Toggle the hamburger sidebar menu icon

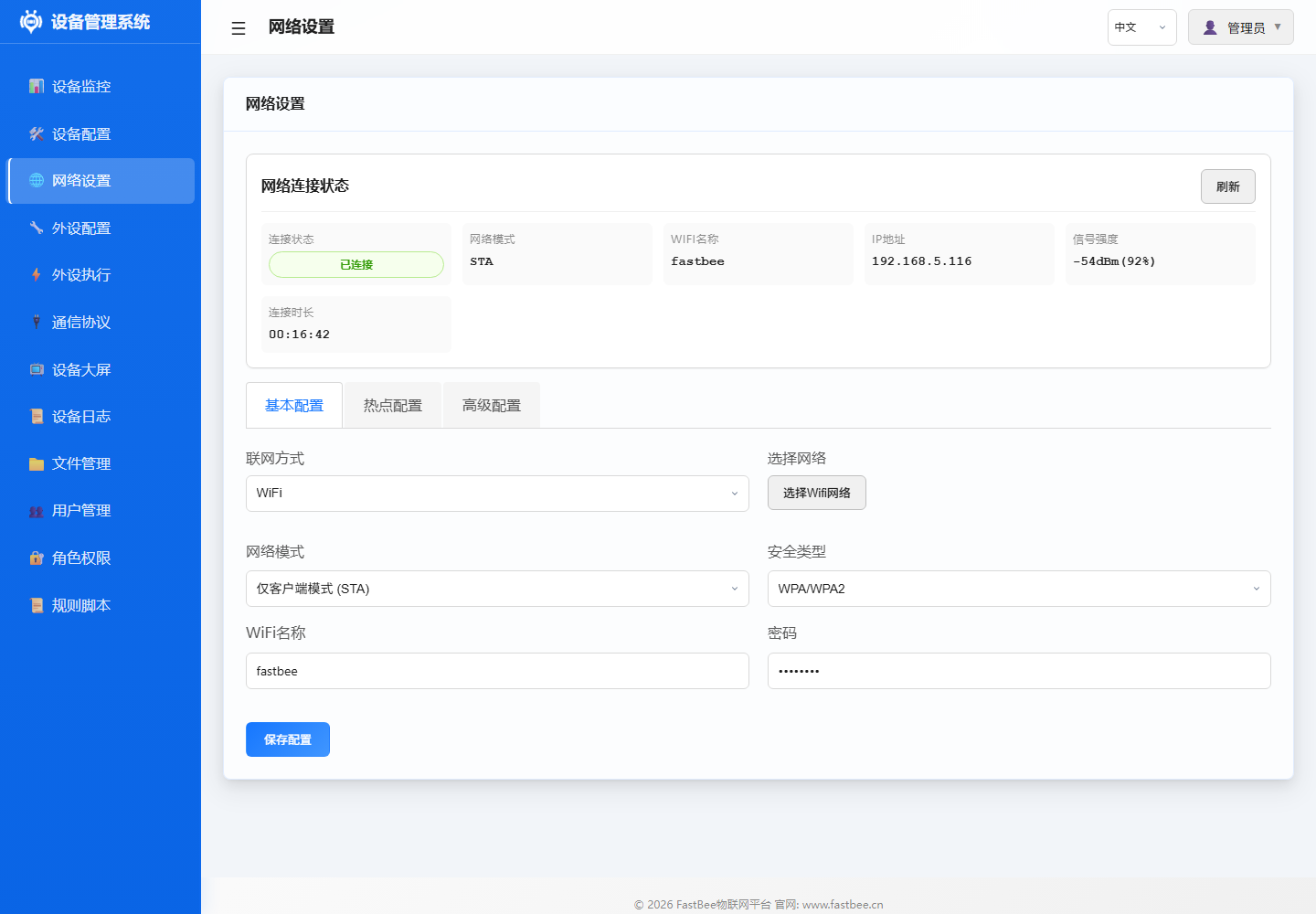(x=239, y=28)
